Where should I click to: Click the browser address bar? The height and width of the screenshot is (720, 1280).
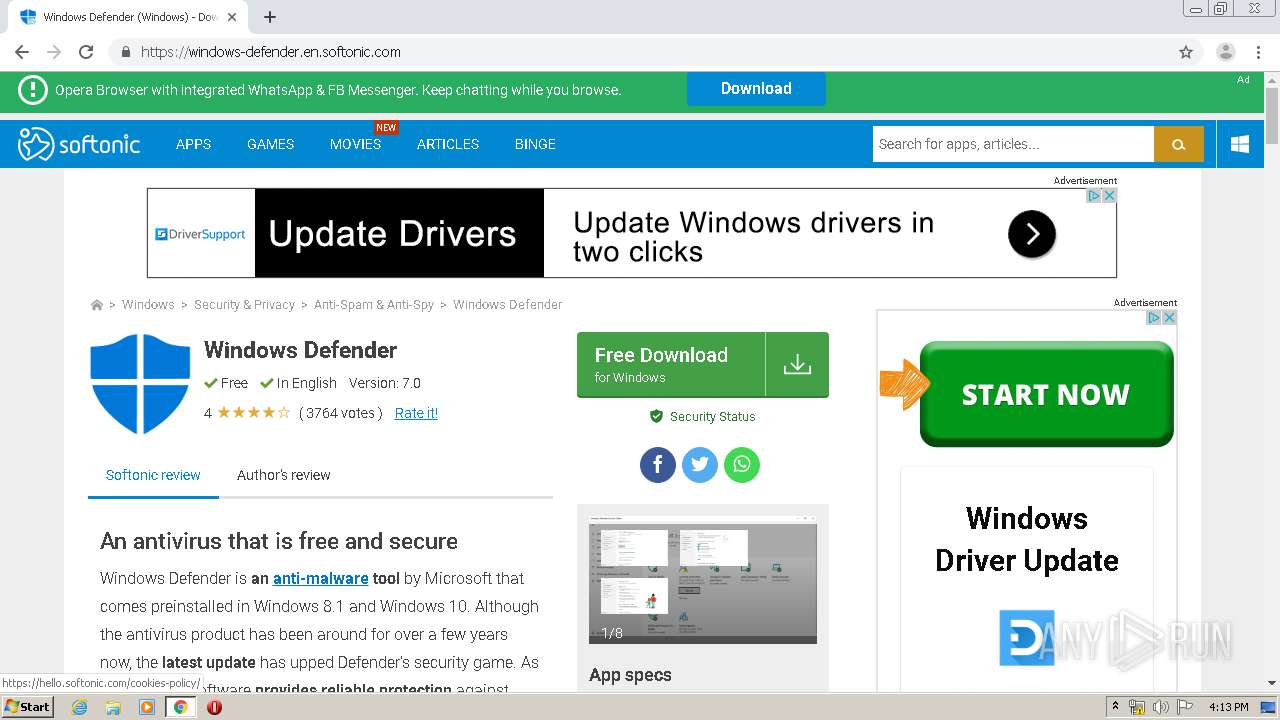pos(640,52)
